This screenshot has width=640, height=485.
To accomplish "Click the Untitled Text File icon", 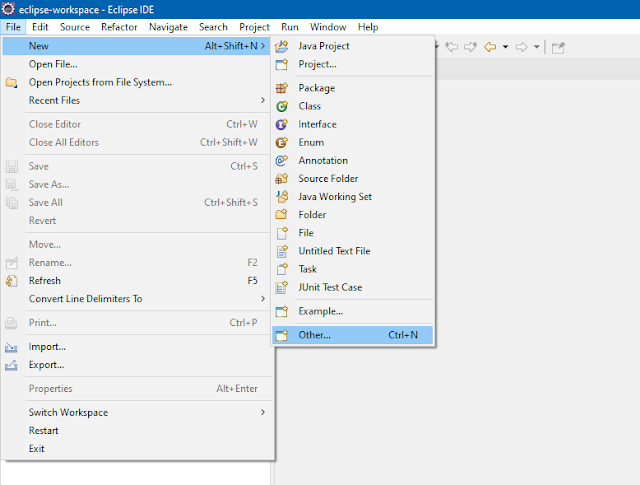I will 282,251.
